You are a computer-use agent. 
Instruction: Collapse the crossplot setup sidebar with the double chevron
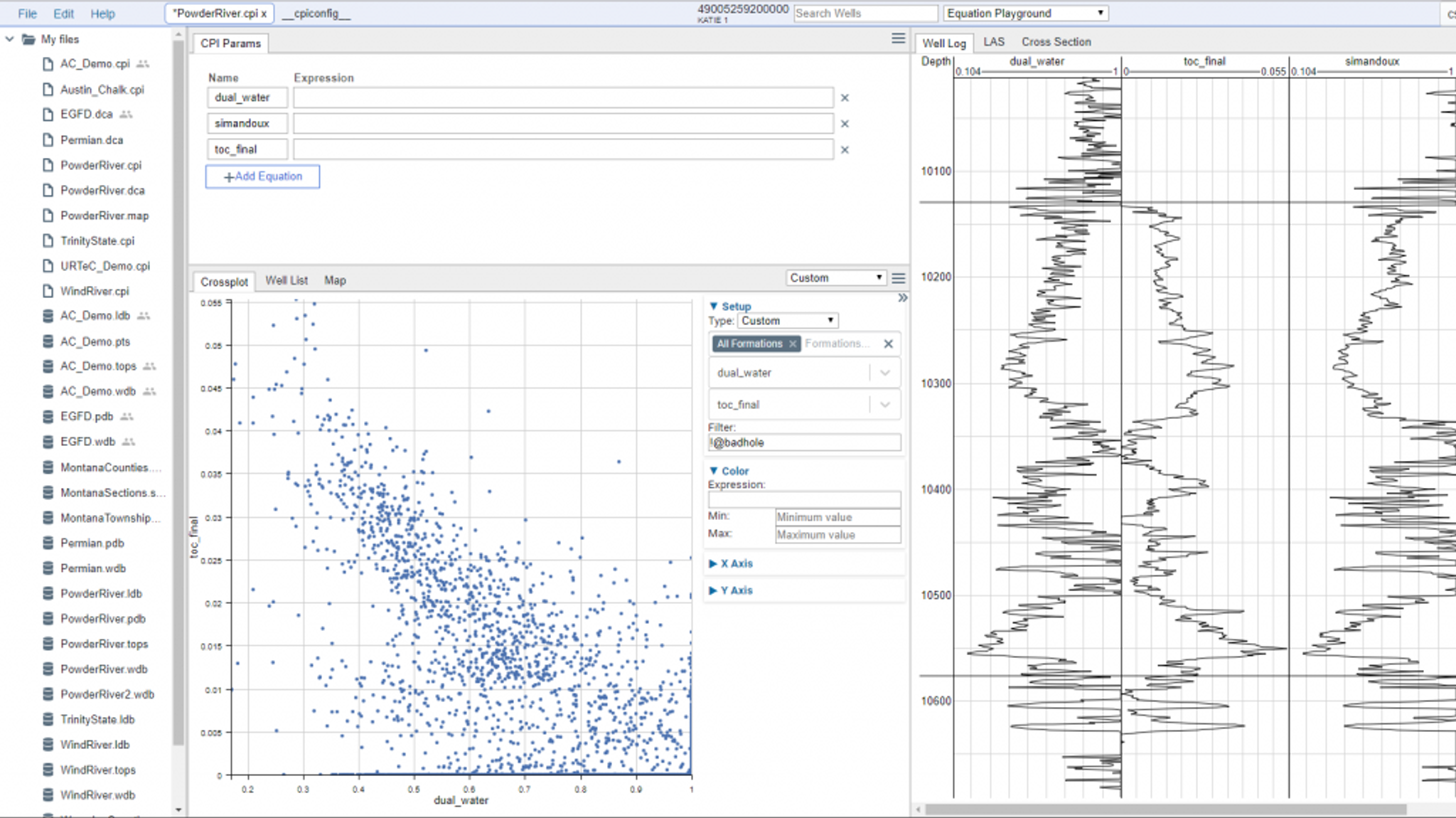click(902, 298)
